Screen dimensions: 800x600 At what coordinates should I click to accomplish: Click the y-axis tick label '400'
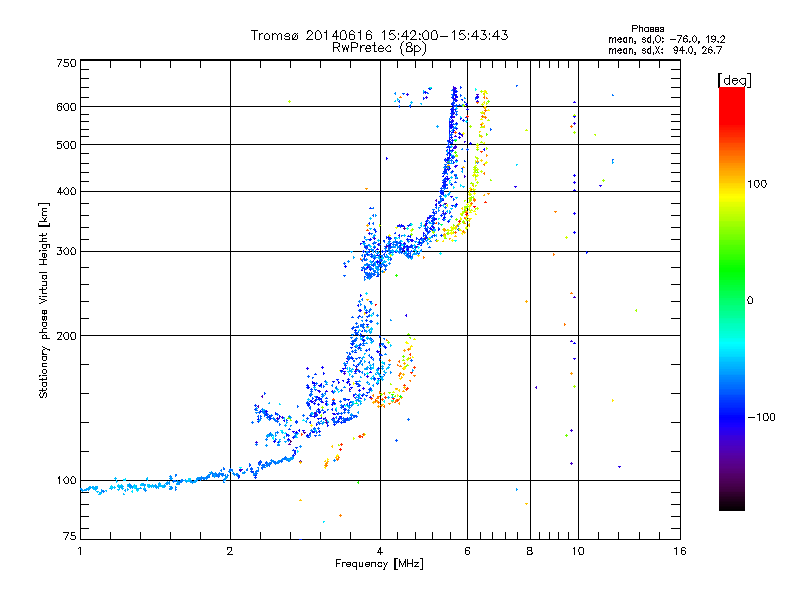pyautogui.click(x=66, y=191)
